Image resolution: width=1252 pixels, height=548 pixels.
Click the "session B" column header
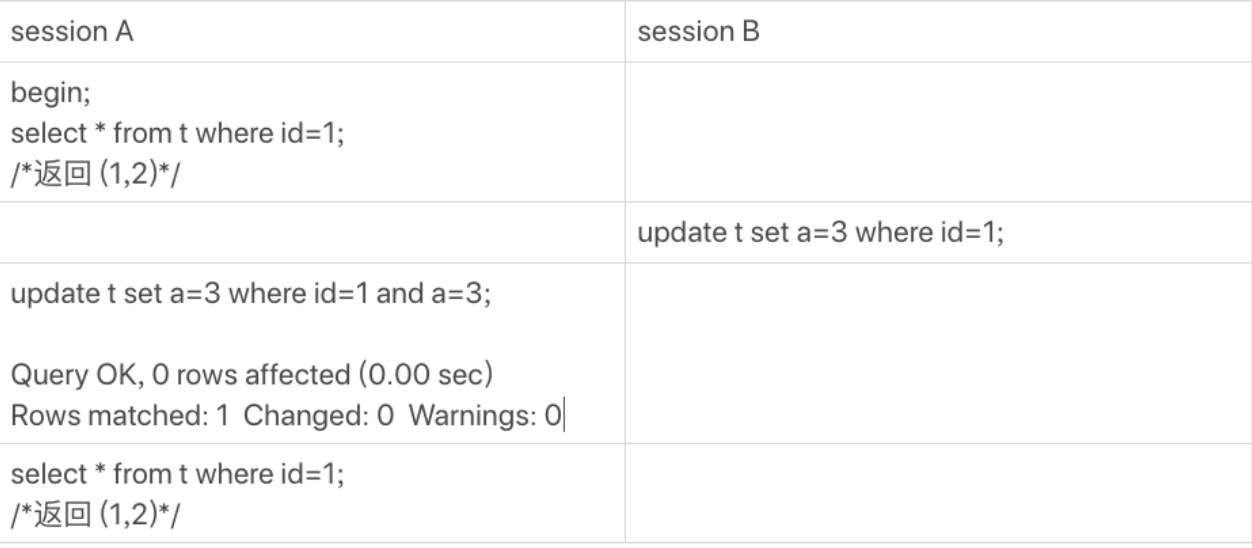pyautogui.click(x=698, y=32)
